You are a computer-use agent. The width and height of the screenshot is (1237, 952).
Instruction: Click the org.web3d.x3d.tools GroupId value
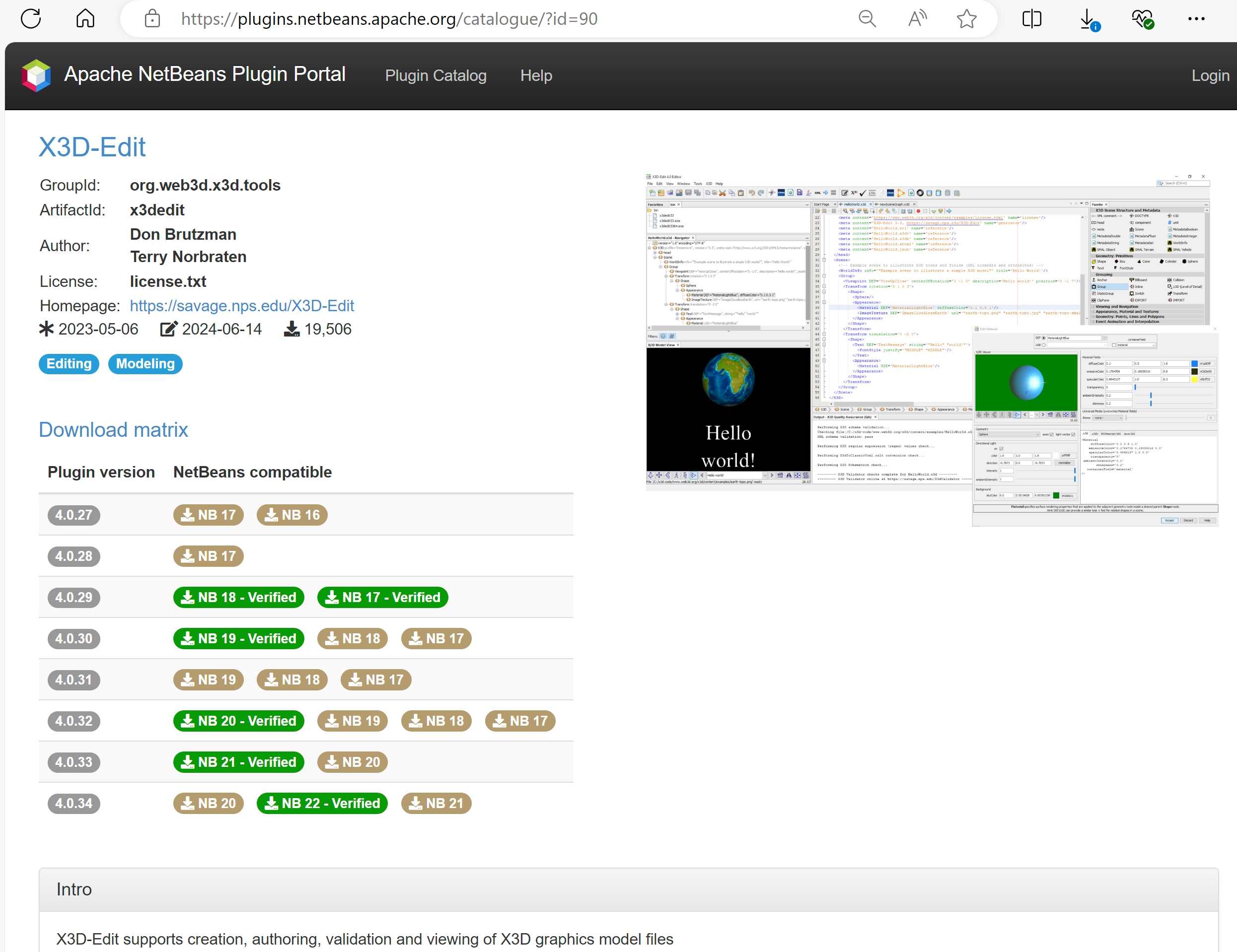click(205, 185)
